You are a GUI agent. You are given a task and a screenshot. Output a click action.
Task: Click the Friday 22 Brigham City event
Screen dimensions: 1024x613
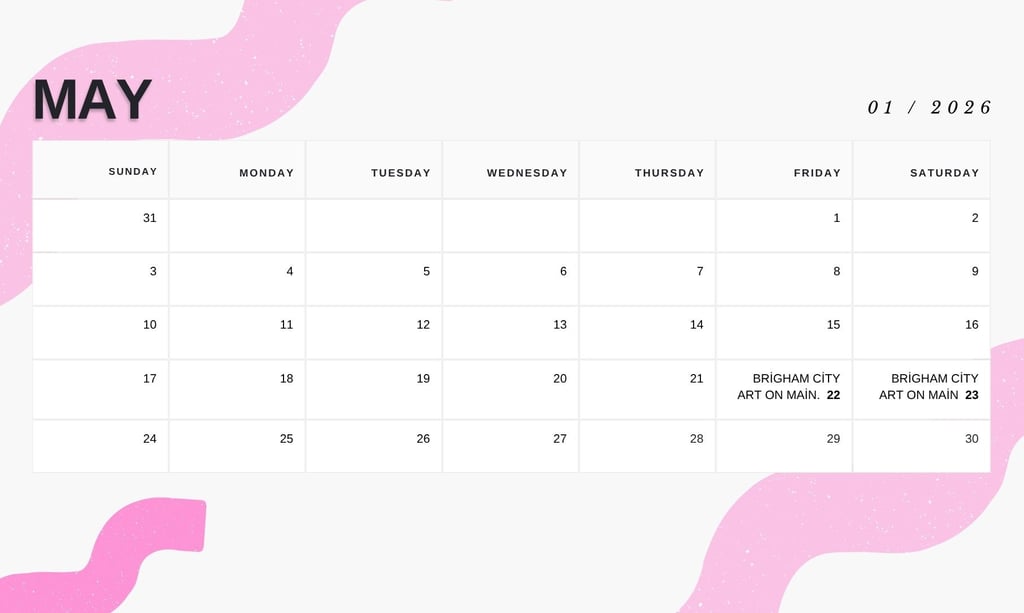(796, 387)
